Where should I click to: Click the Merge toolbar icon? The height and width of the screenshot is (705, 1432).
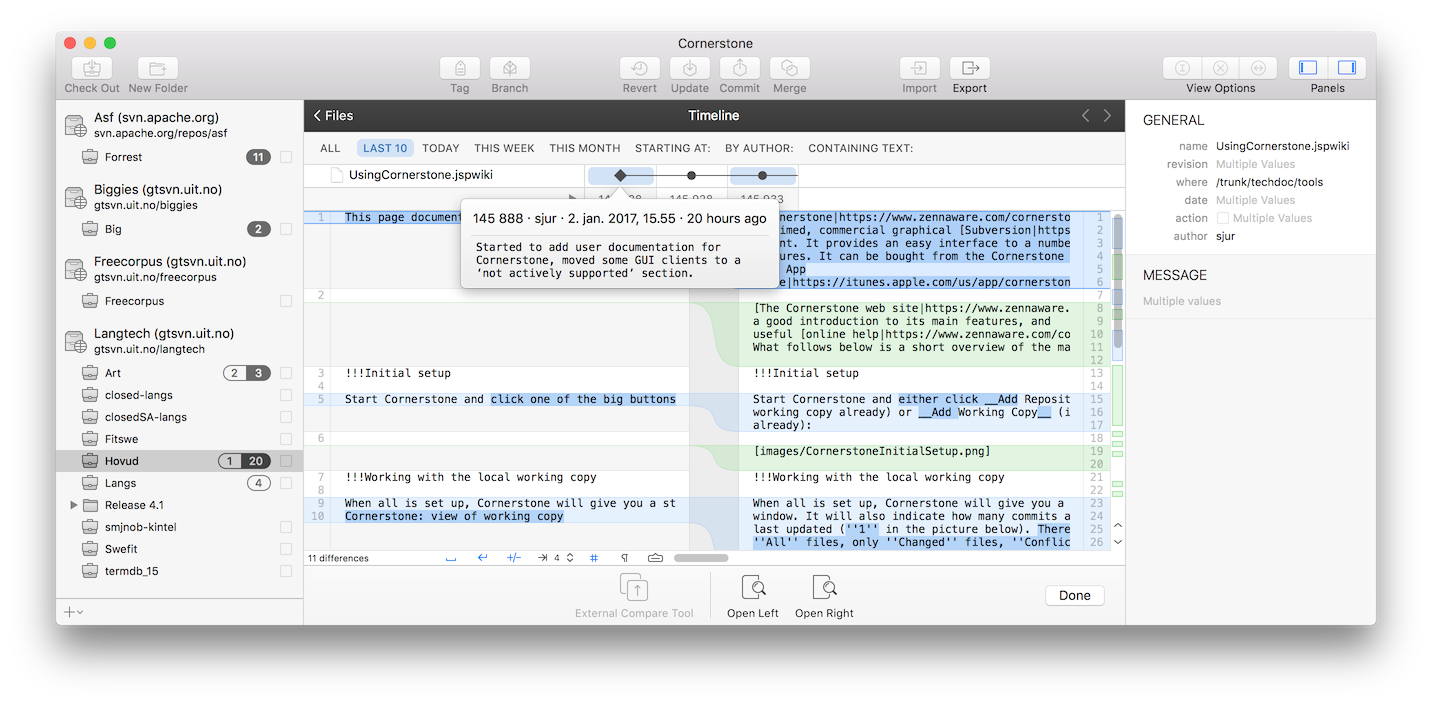click(x=790, y=68)
